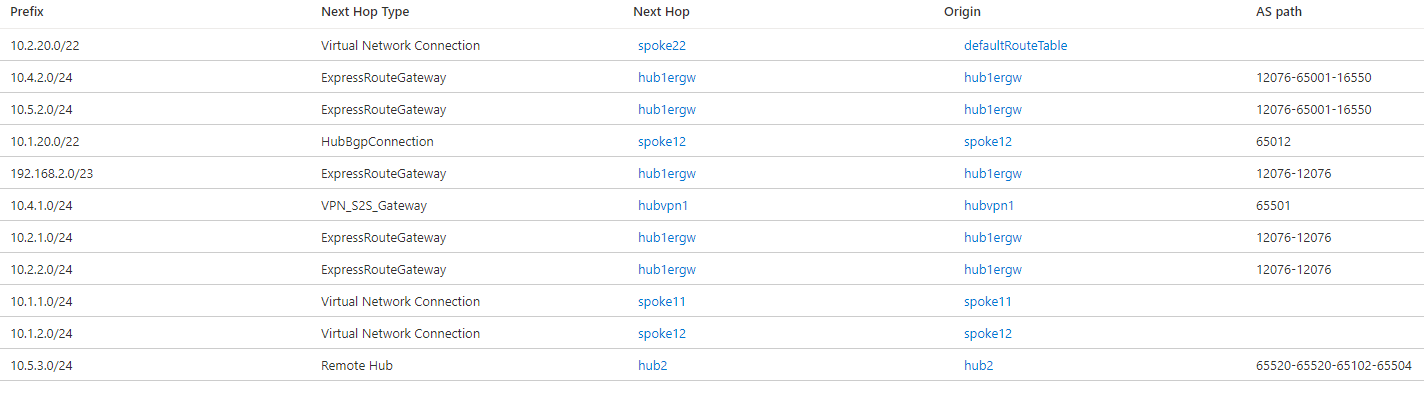Click the AS path column header

[x=1279, y=12]
